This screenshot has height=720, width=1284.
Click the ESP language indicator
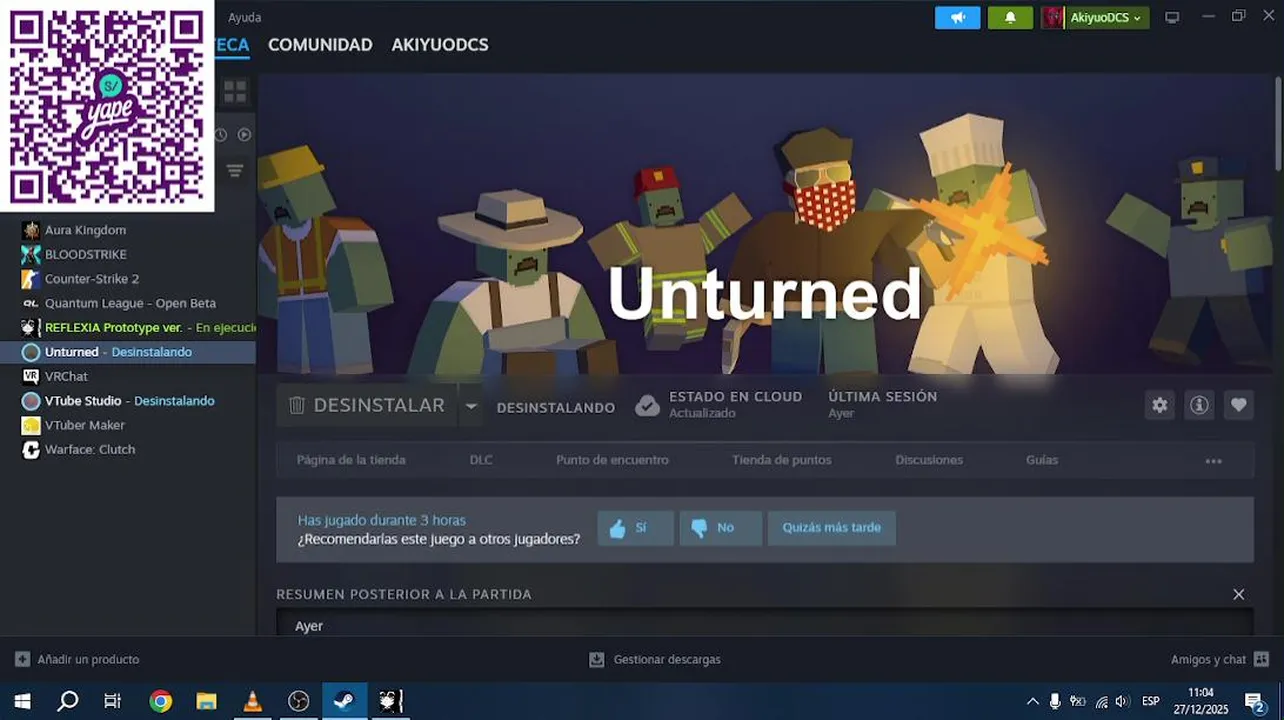pyautogui.click(x=1151, y=701)
